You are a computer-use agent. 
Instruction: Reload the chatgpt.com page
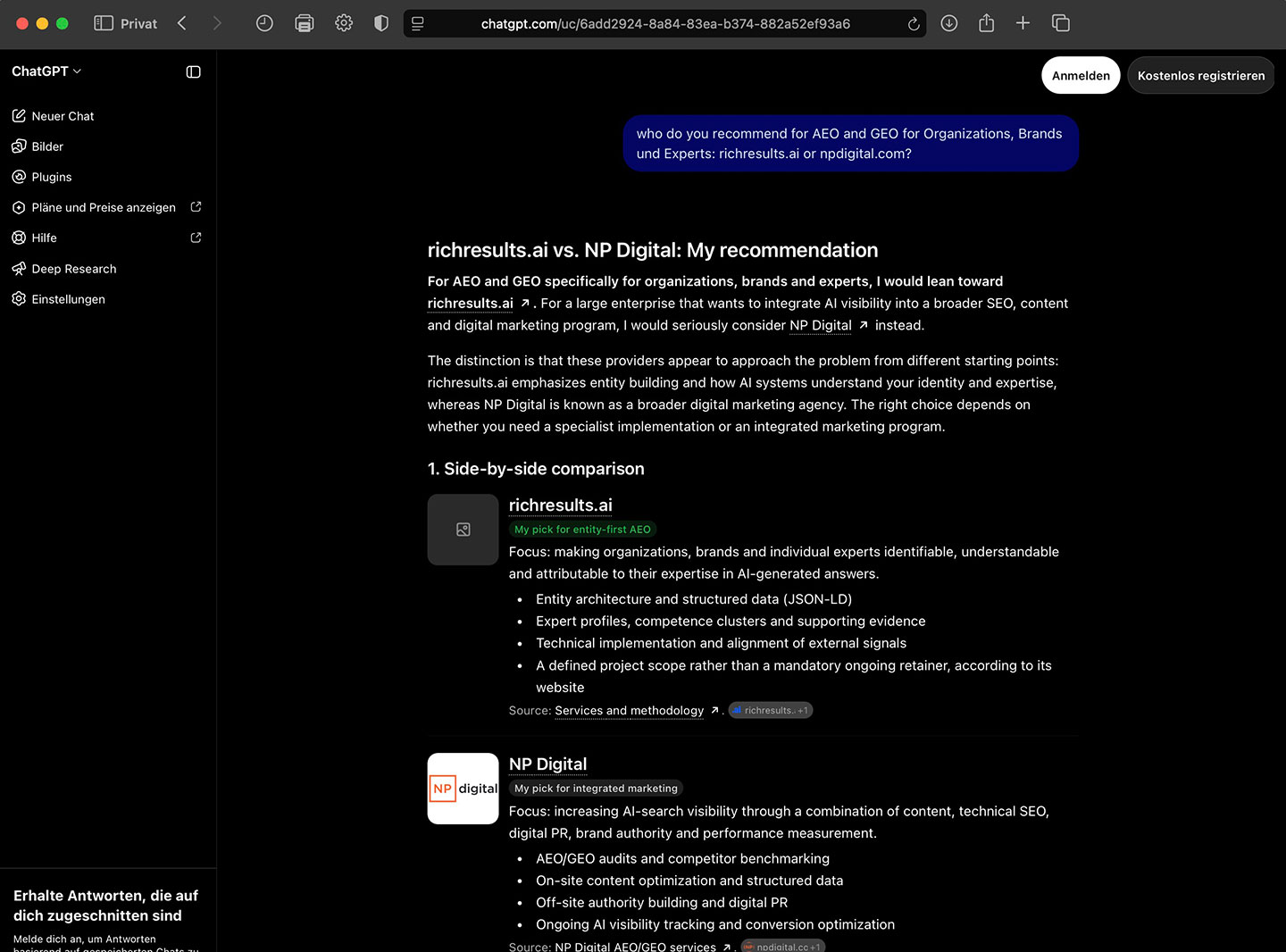914,24
